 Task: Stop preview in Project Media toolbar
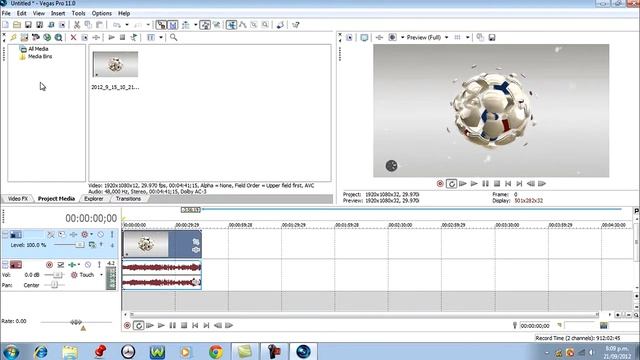[122, 38]
